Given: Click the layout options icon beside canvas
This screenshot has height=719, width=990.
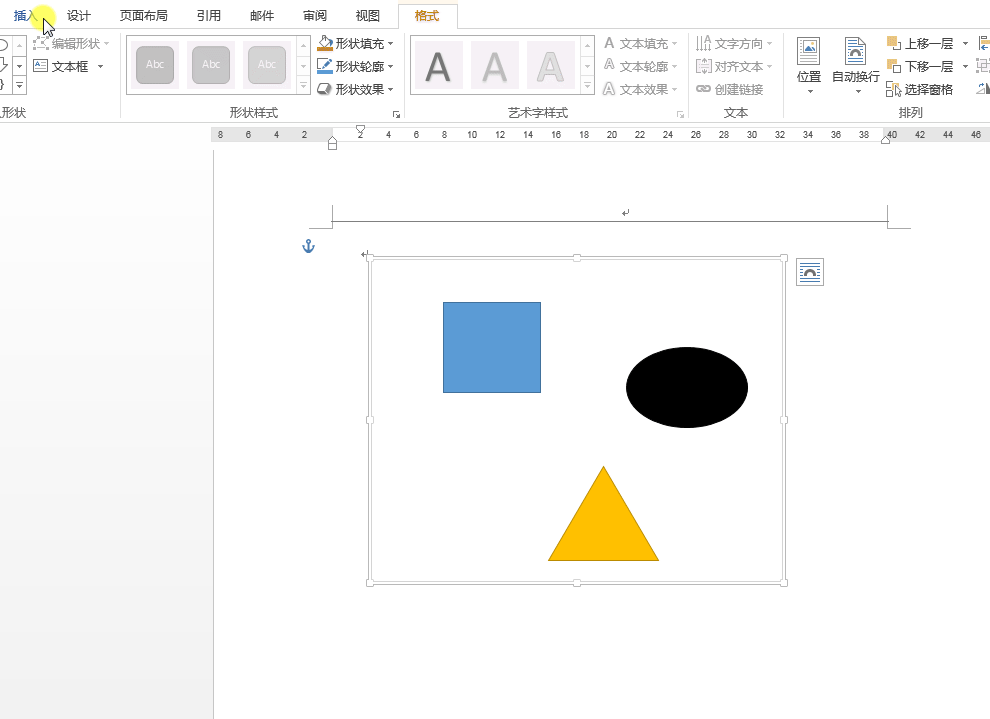Looking at the screenshot, I should pos(809,272).
